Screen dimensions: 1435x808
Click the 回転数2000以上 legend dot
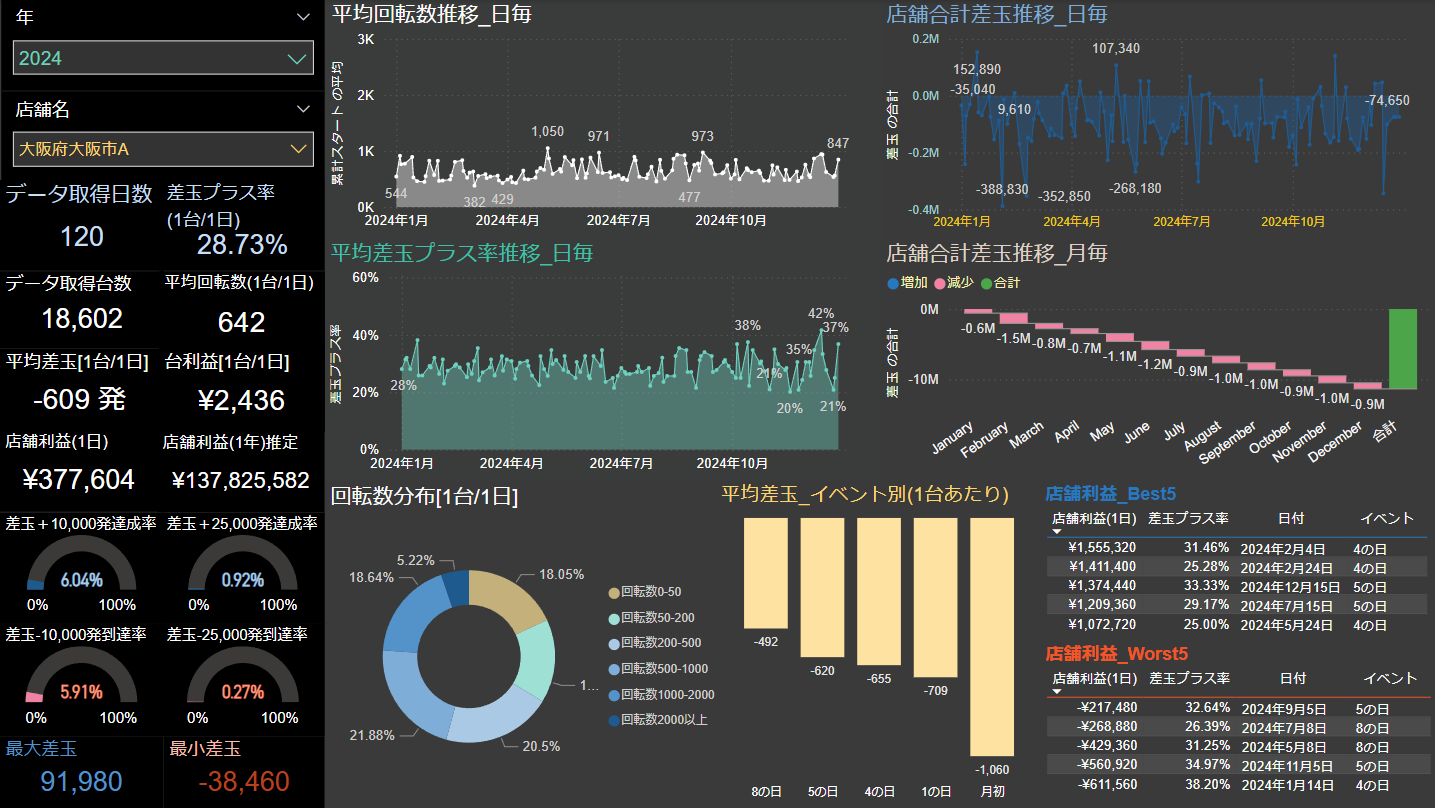coord(613,720)
